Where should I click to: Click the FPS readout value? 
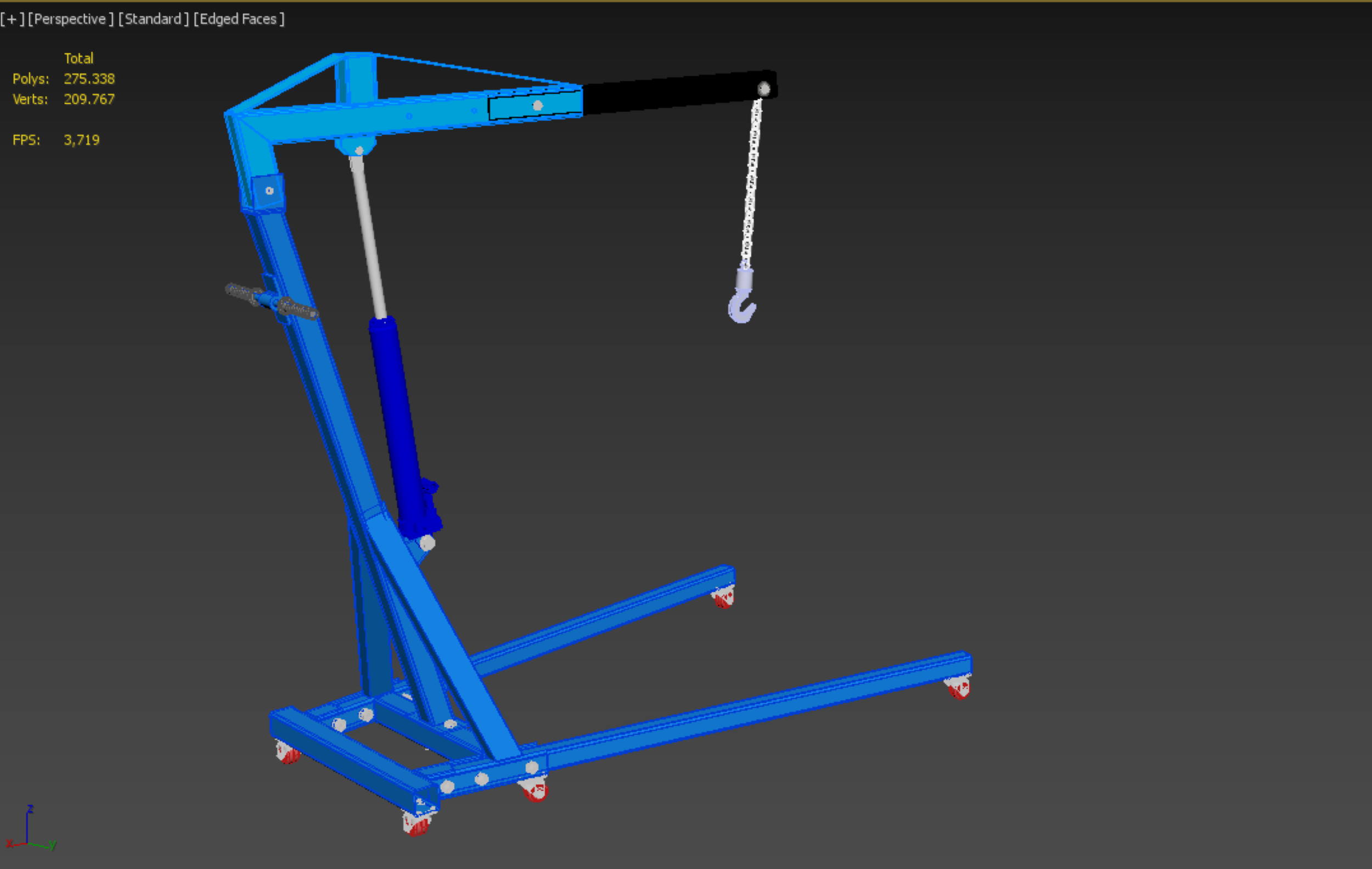[81, 140]
